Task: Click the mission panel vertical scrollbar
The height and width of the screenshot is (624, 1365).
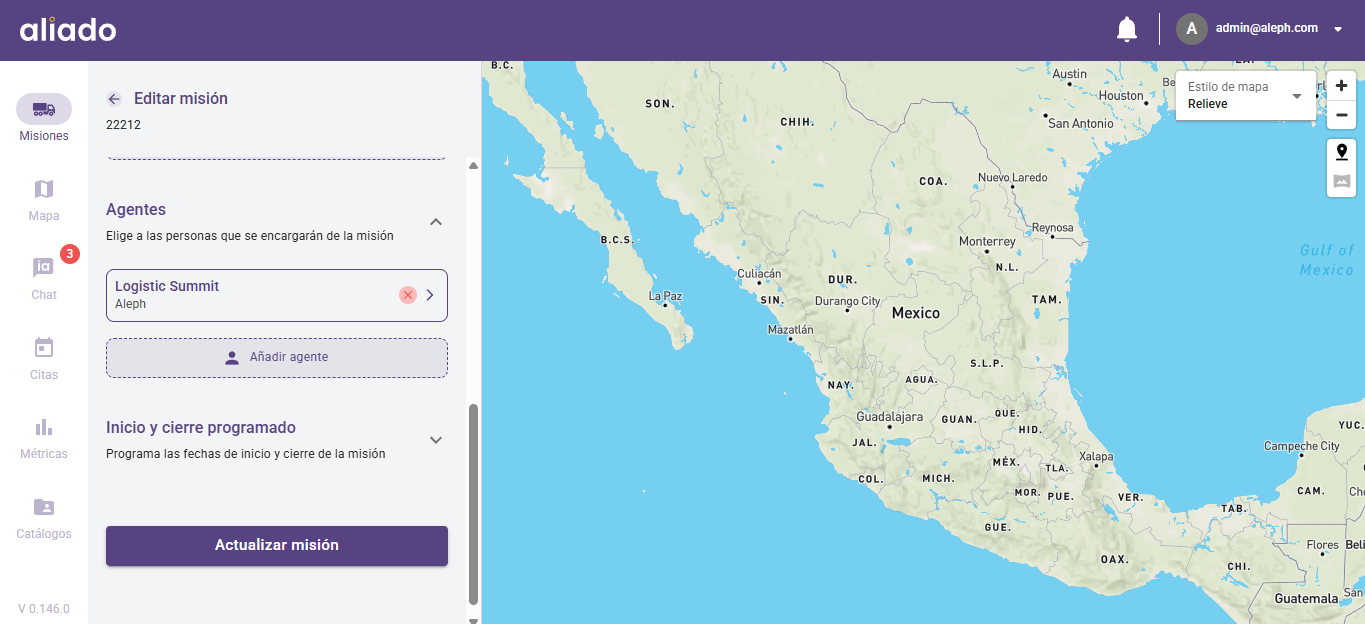Action: click(x=473, y=504)
